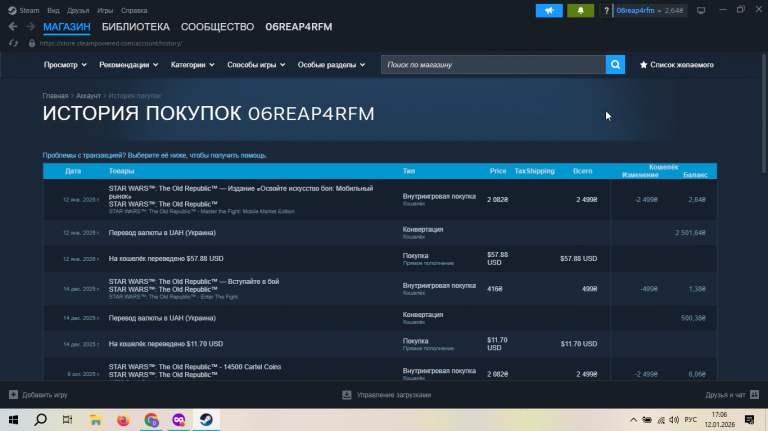
Task: Open purple mask app in taskbar
Action: [179, 420]
